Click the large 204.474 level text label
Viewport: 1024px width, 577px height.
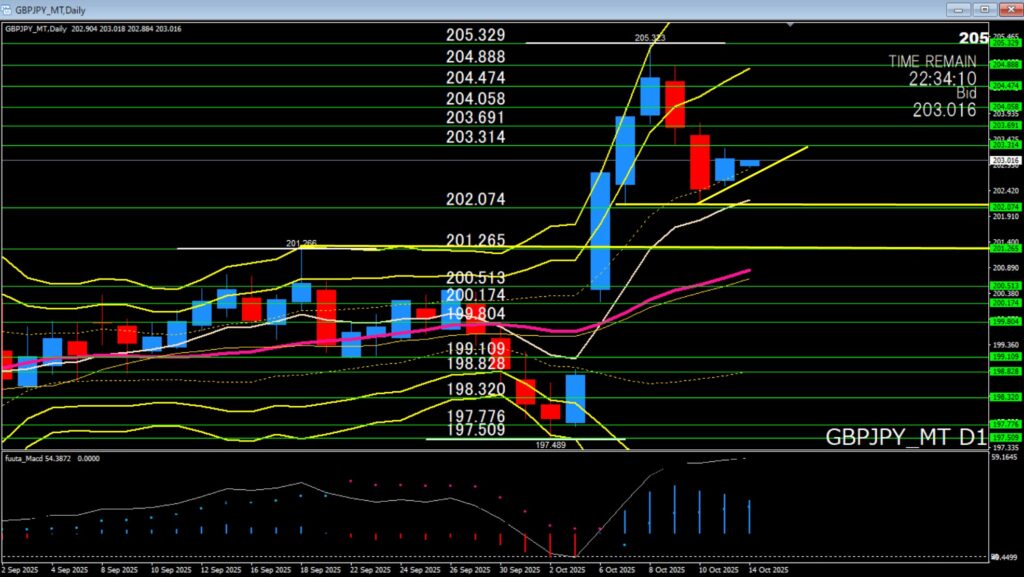click(475, 78)
